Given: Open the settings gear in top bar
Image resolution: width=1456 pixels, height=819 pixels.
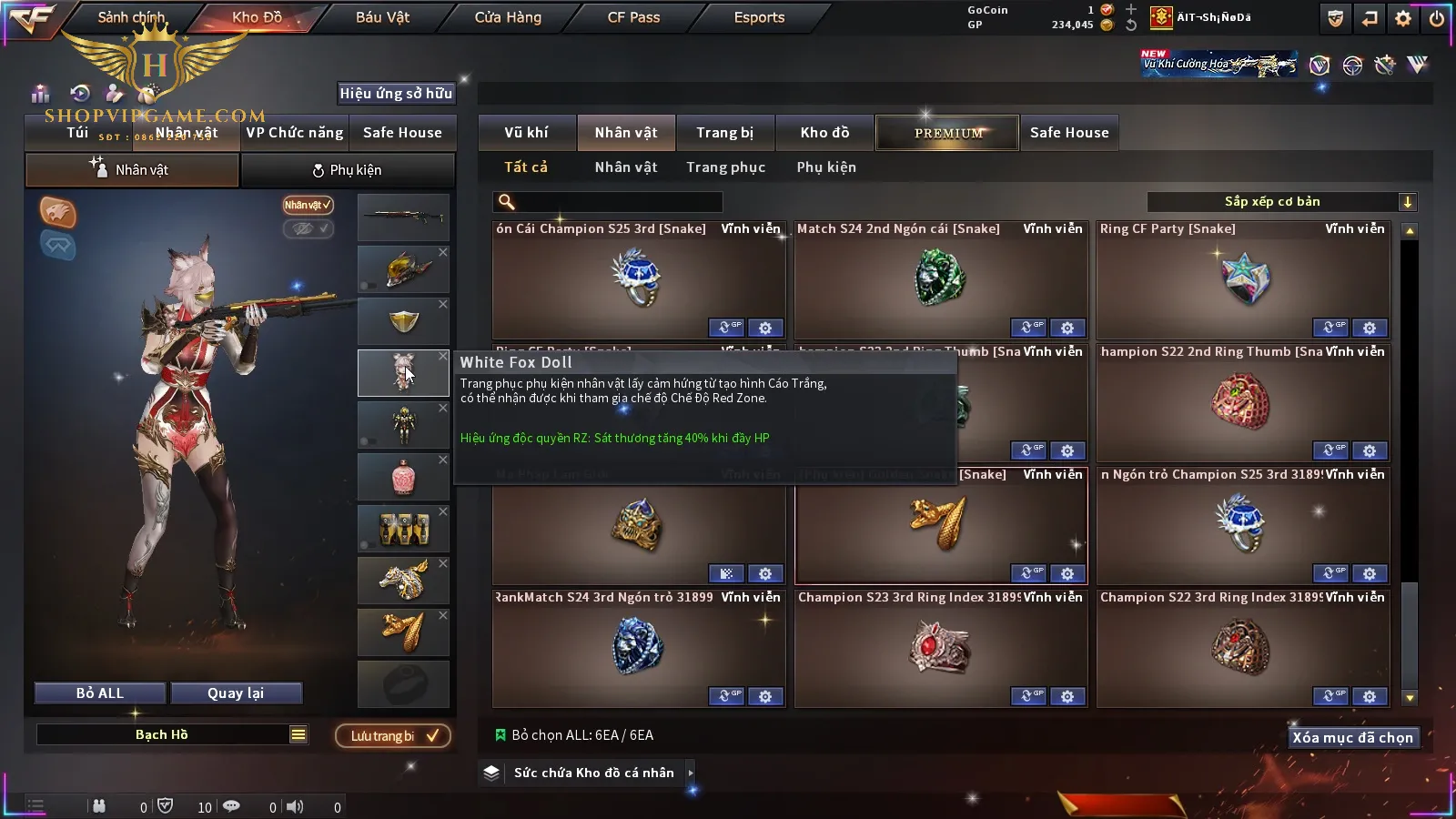Looking at the screenshot, I should pos(1403,18).
